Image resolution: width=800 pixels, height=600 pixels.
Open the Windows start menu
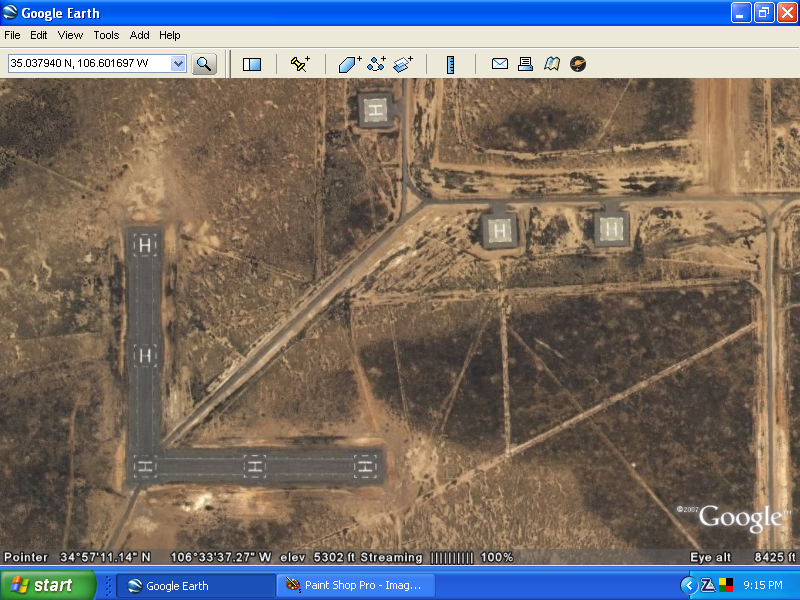[x=48, y=585]
